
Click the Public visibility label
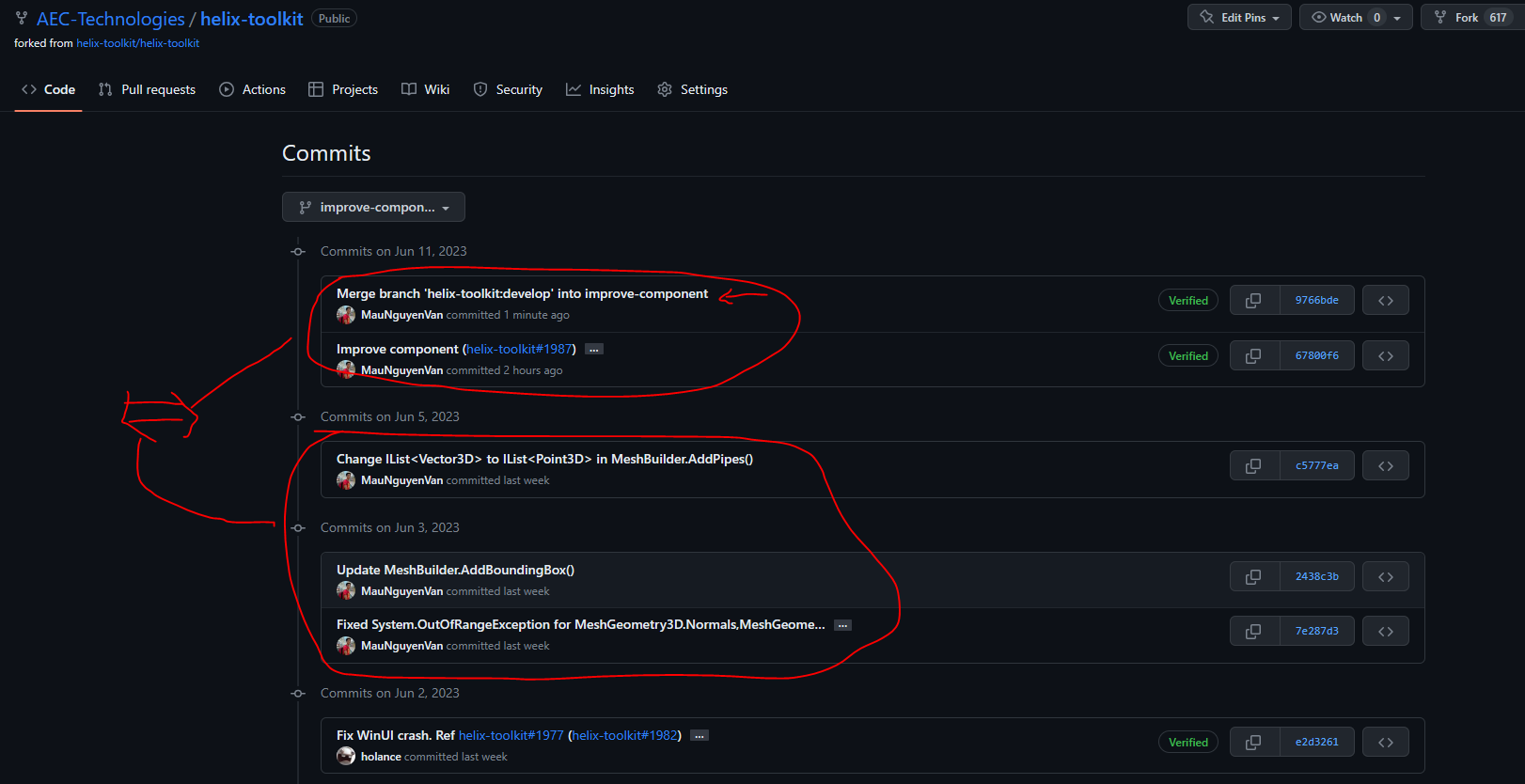coord(334,19)
